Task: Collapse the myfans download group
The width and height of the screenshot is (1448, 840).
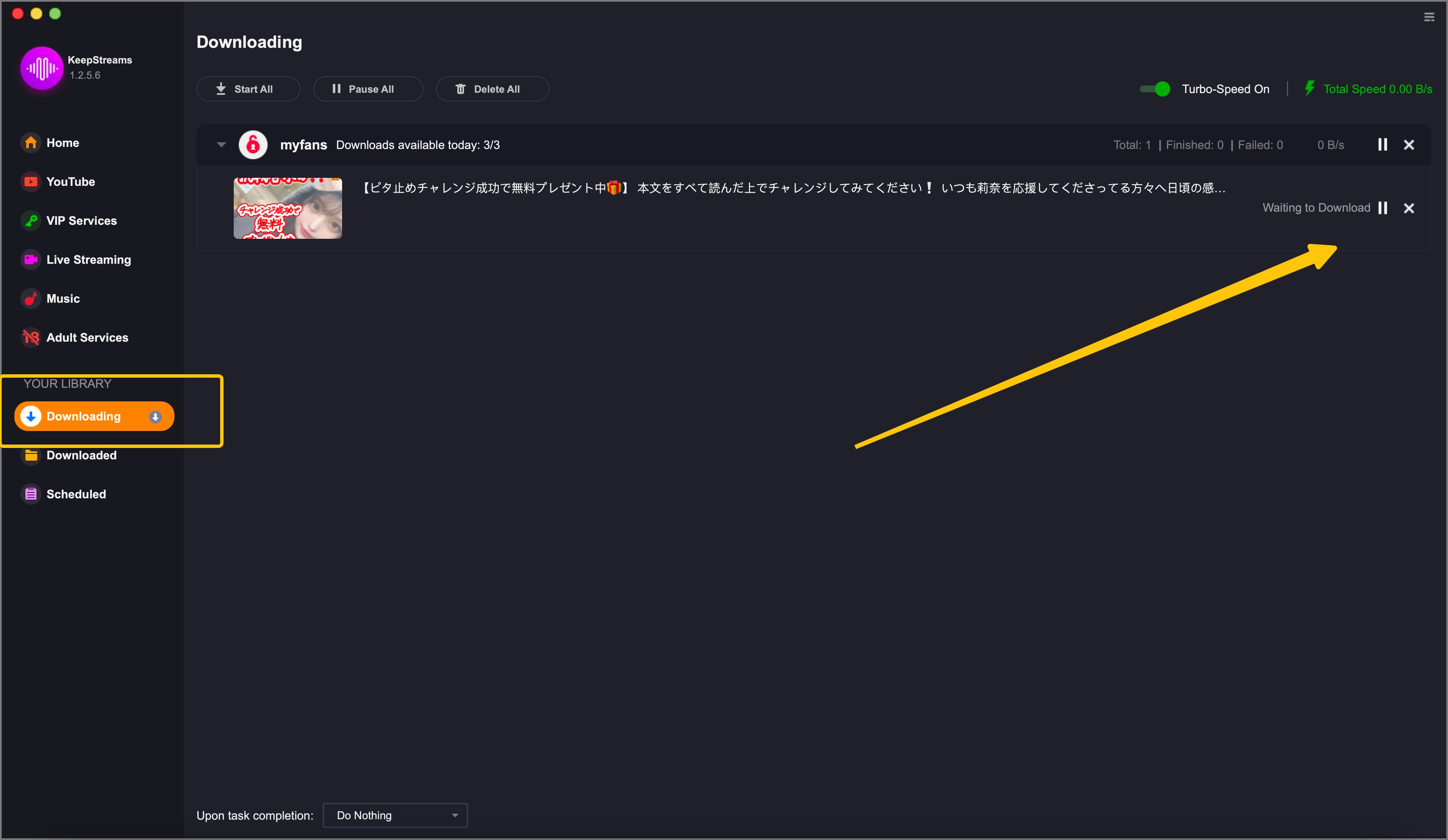Action: [x=221, y=145]
